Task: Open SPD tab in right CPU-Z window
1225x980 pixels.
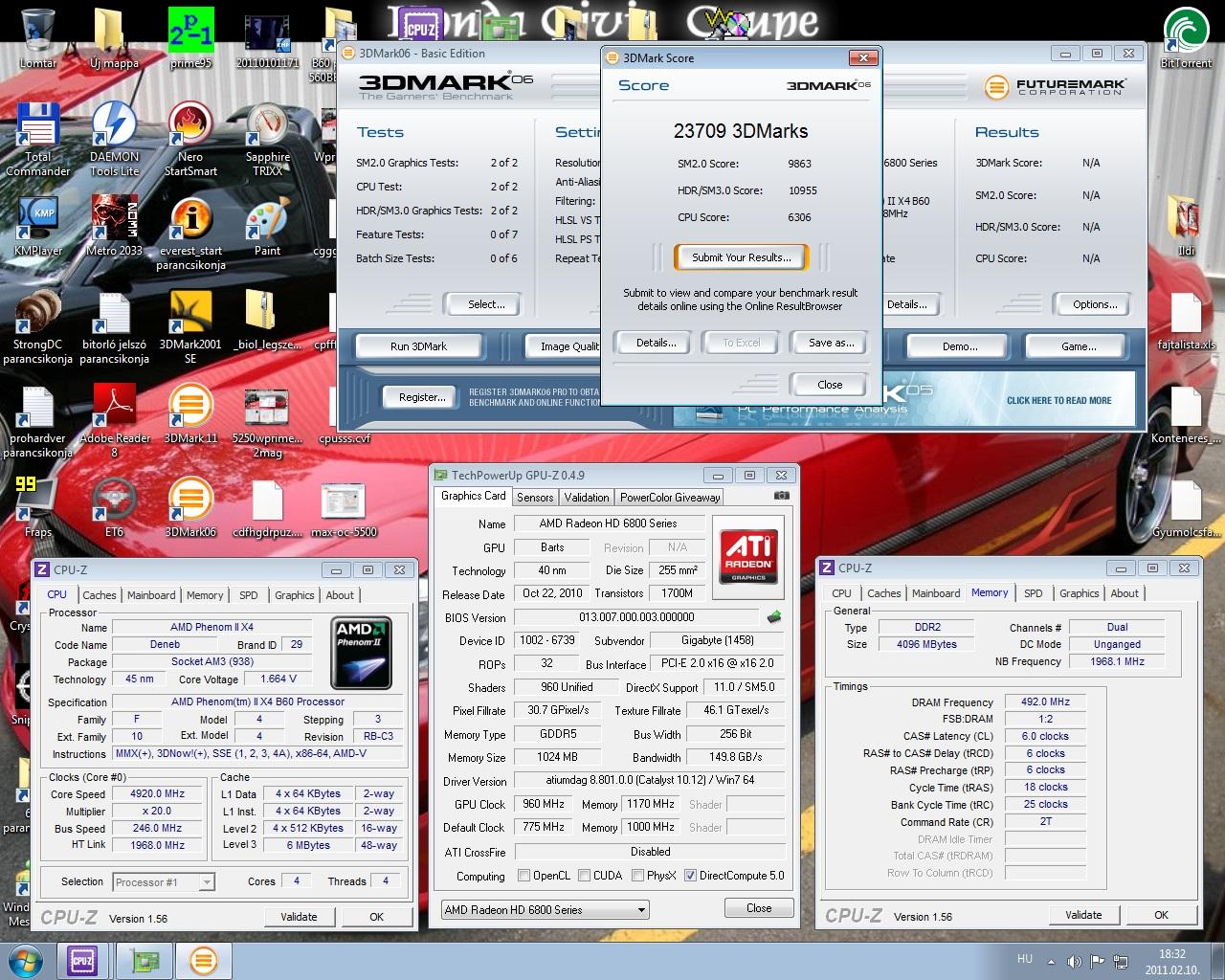Action: tap(1033, 593)
